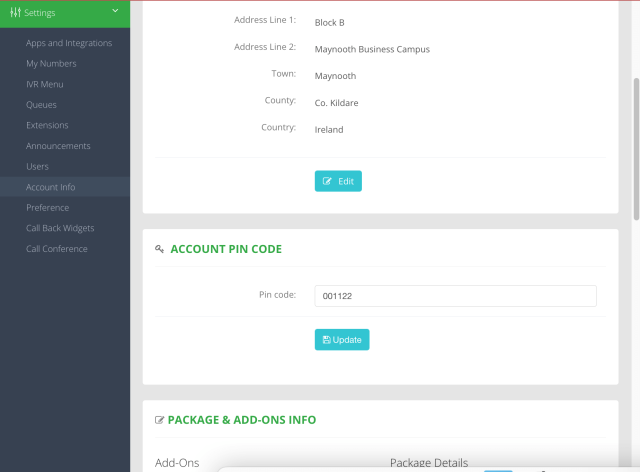Go to the Users page
This screenshot has height=472, width=640.
37,166
